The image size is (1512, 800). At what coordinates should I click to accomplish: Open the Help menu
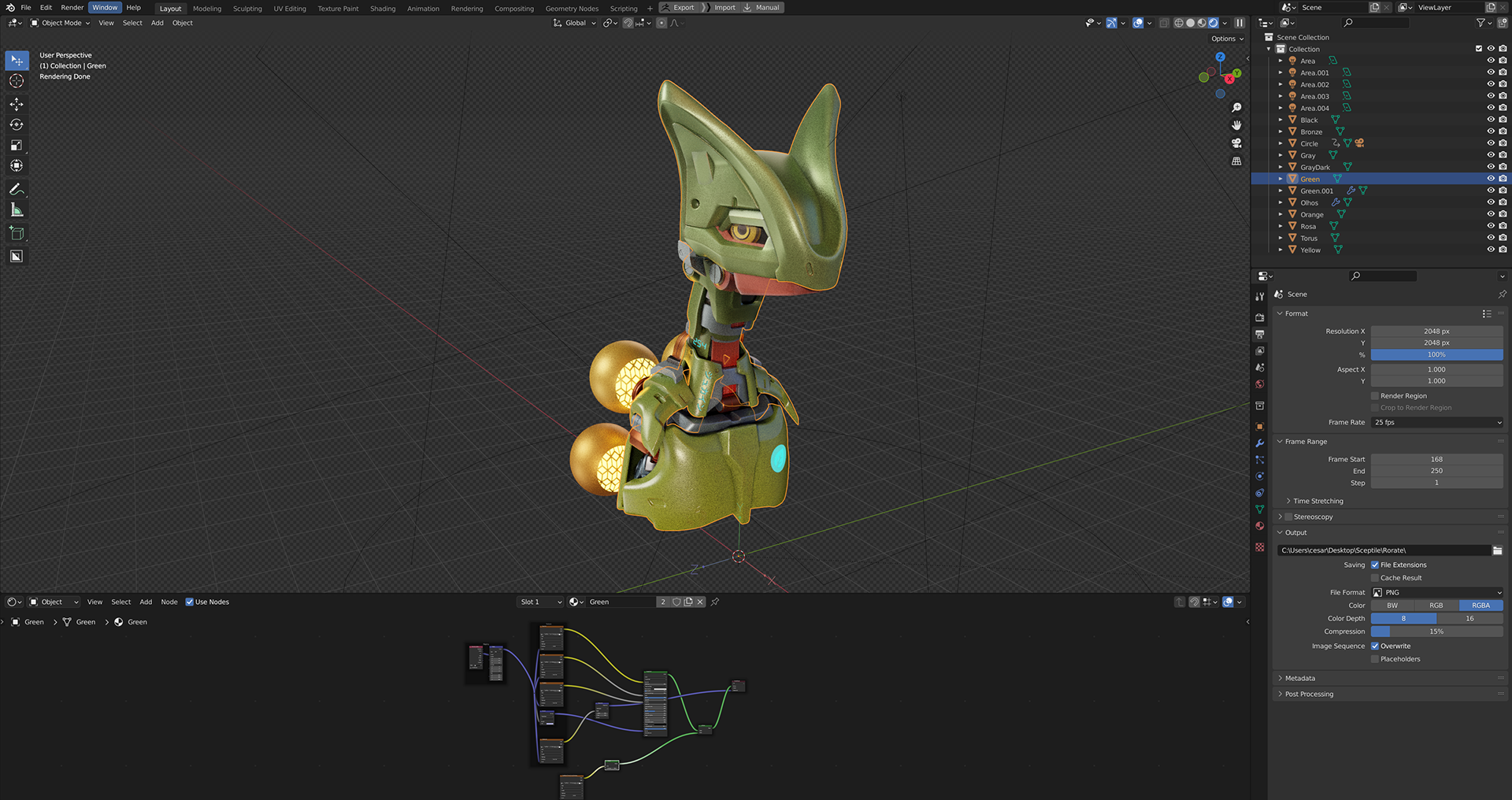134,8
